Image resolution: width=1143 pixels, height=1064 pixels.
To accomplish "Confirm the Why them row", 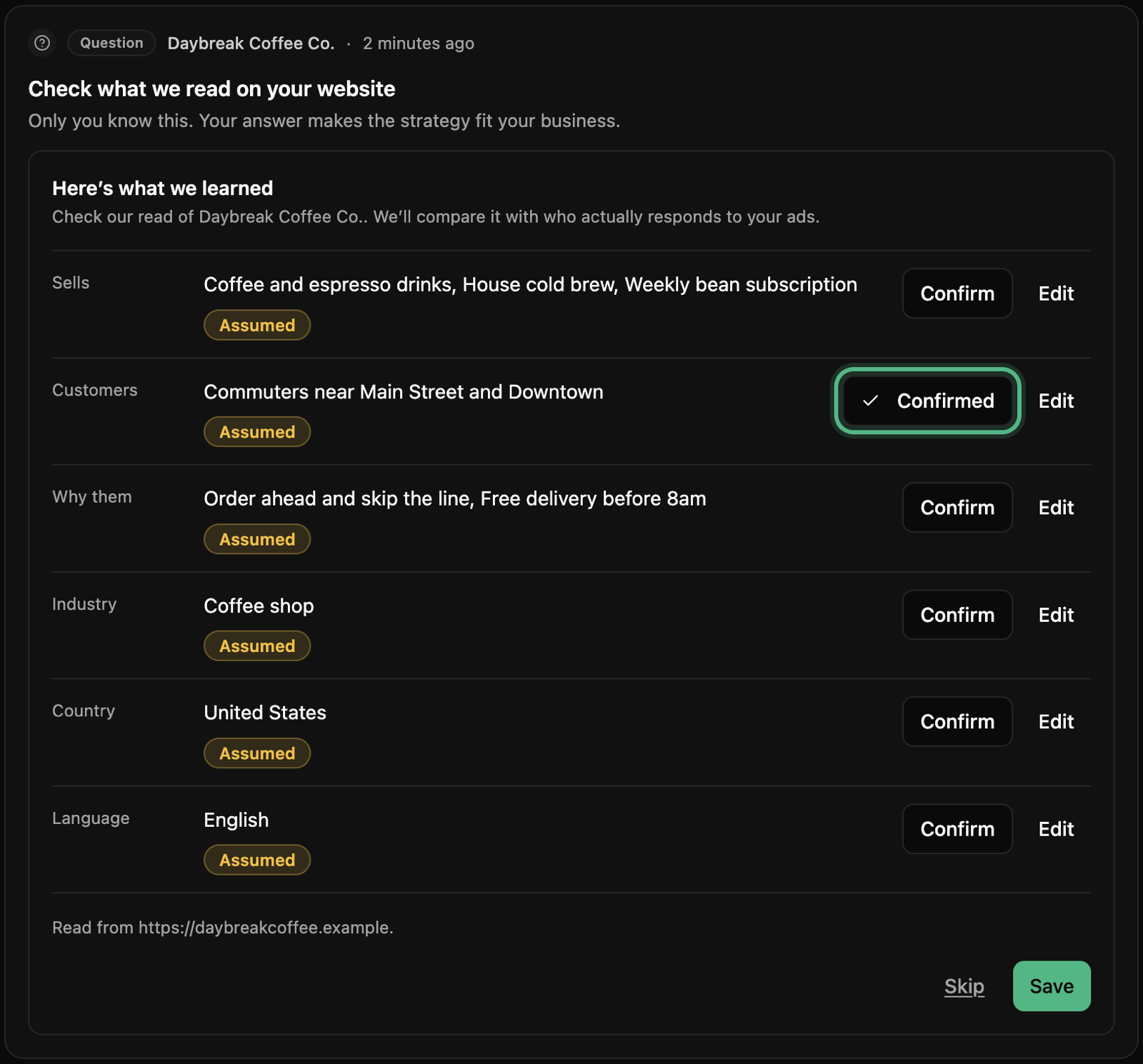I will click(957, 508).
